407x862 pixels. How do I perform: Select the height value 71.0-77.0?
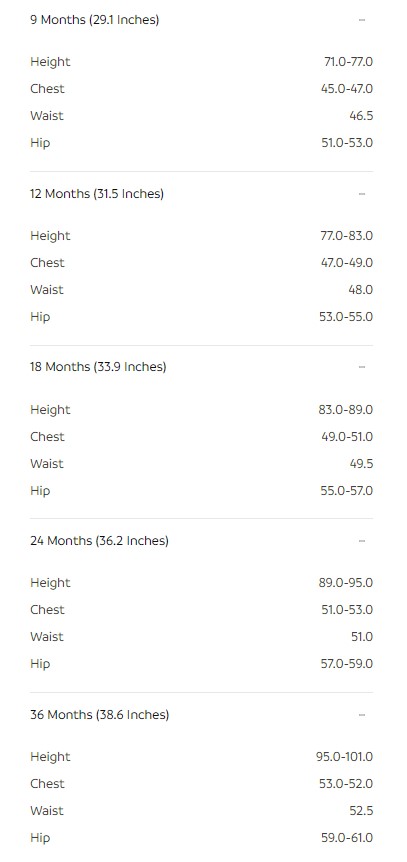click(348, 62)
